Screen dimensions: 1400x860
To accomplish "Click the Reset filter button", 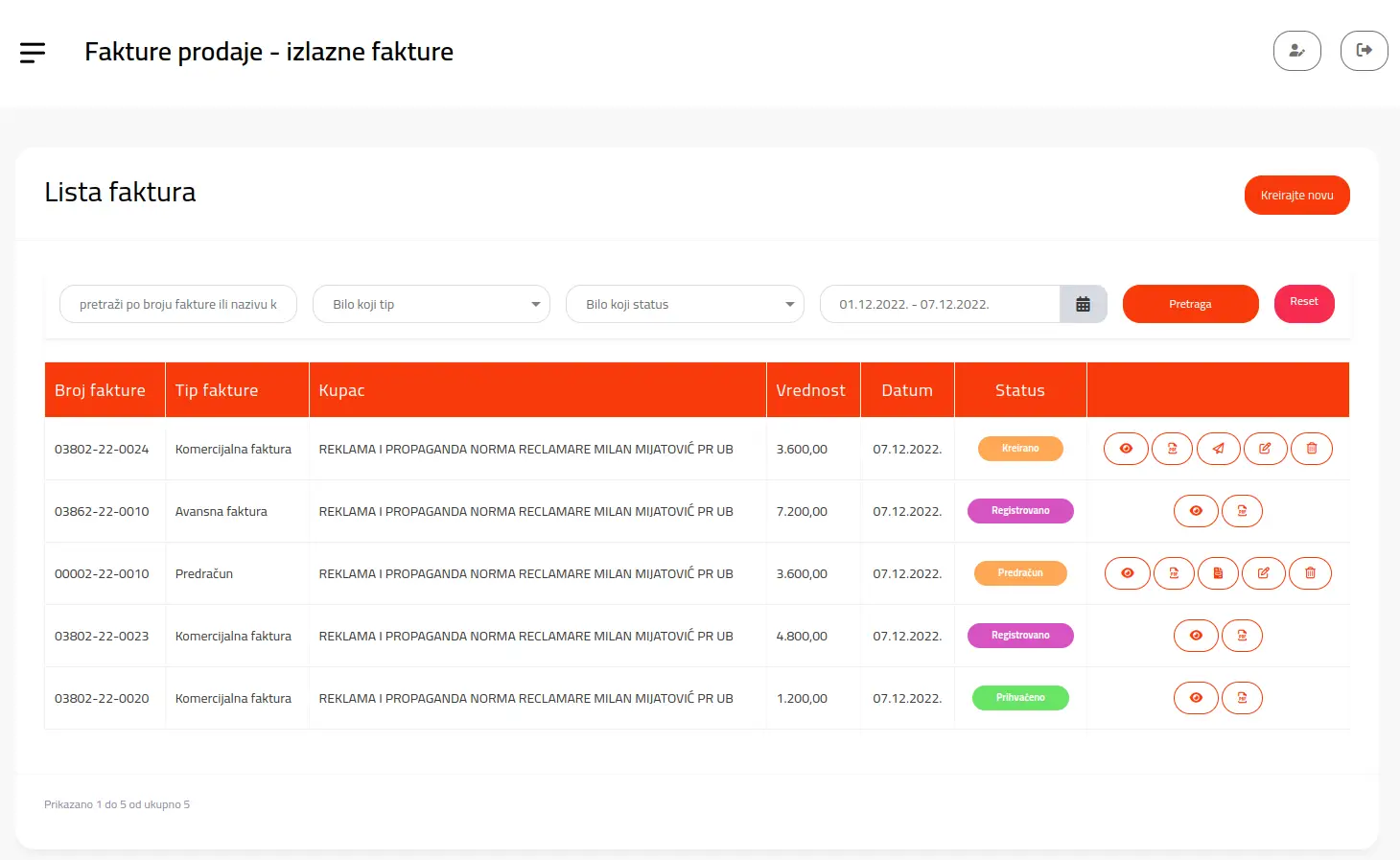I will point(1304,304).
